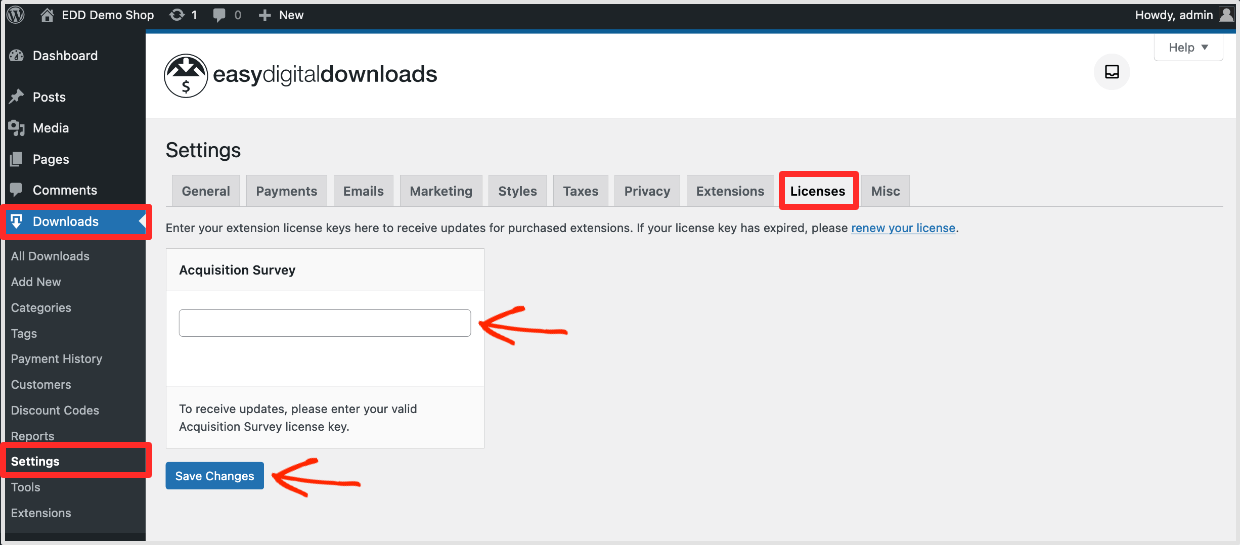Screen dimensions: 1240x545
Task: Switch to the Marketing tab
Action: click(441, 191)
